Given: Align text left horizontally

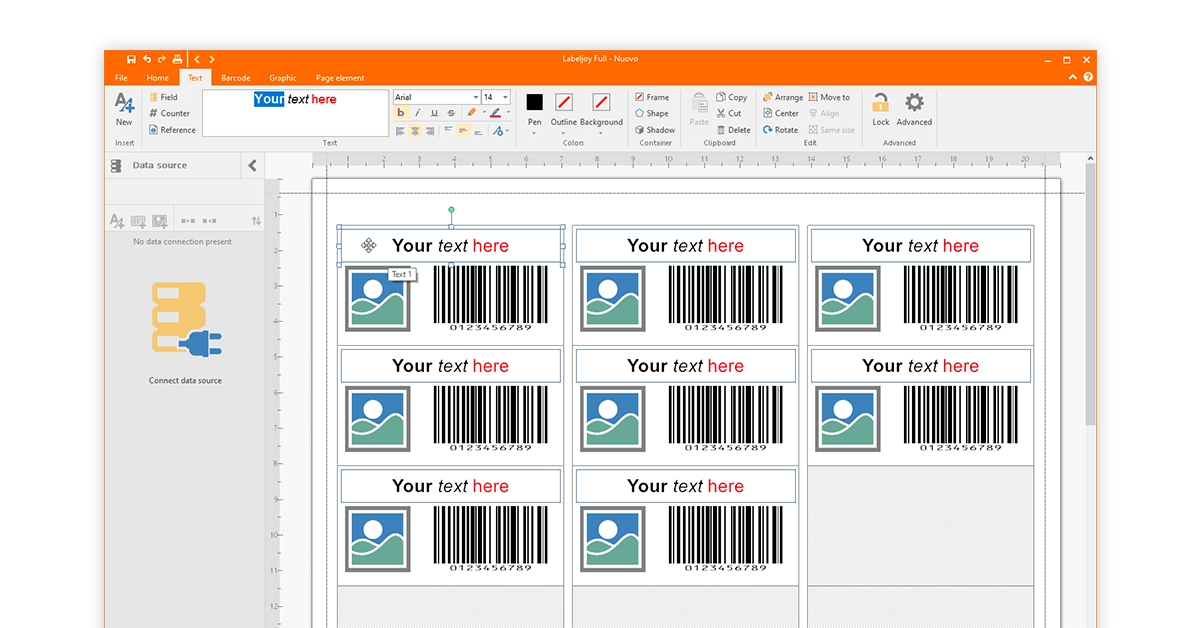Looking at the screenshot, I should click(400, 130).
